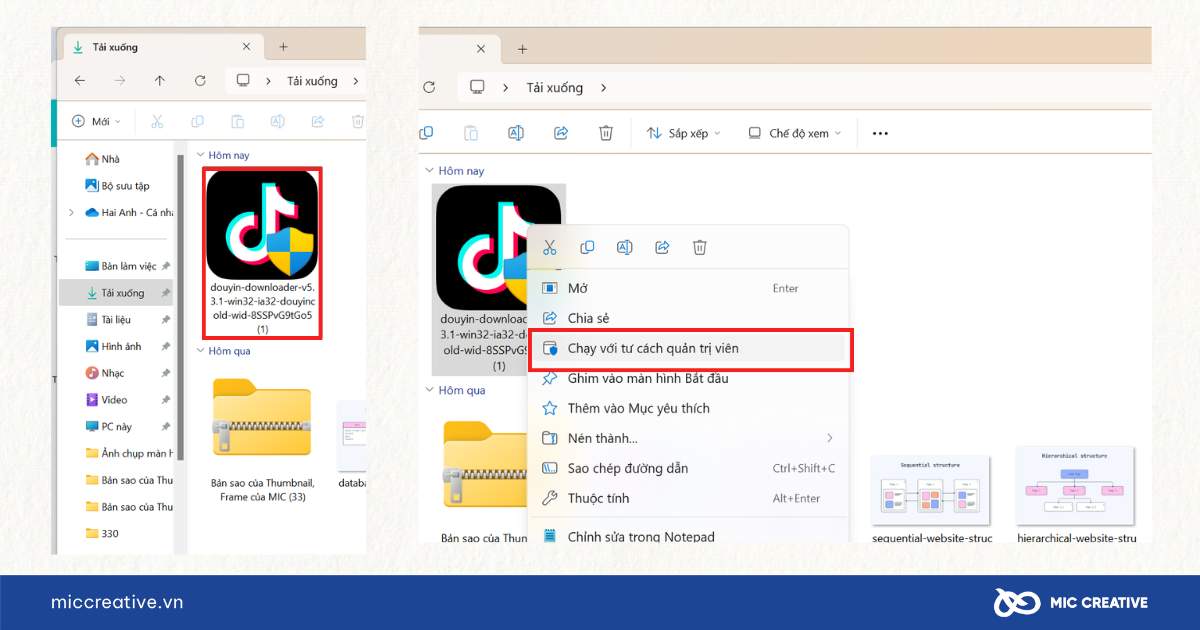Expand the Nén thành... submenu
This screenshot has height=630, width=1200.
688,438
